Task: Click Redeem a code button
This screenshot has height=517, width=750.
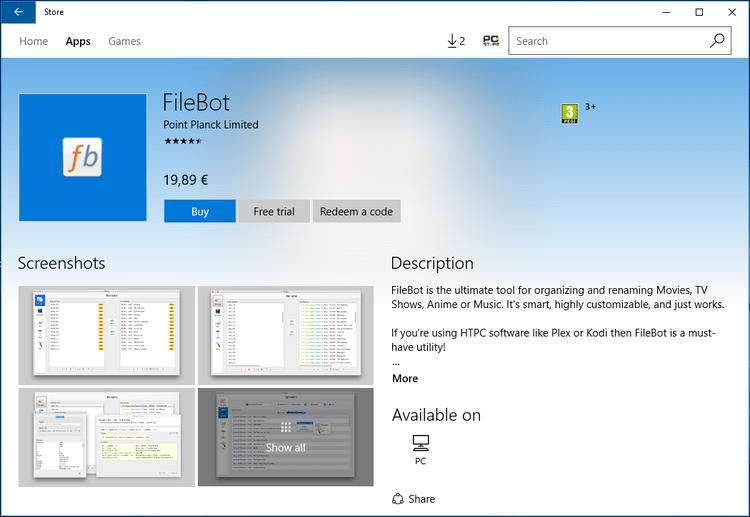Action: [356, 211]
